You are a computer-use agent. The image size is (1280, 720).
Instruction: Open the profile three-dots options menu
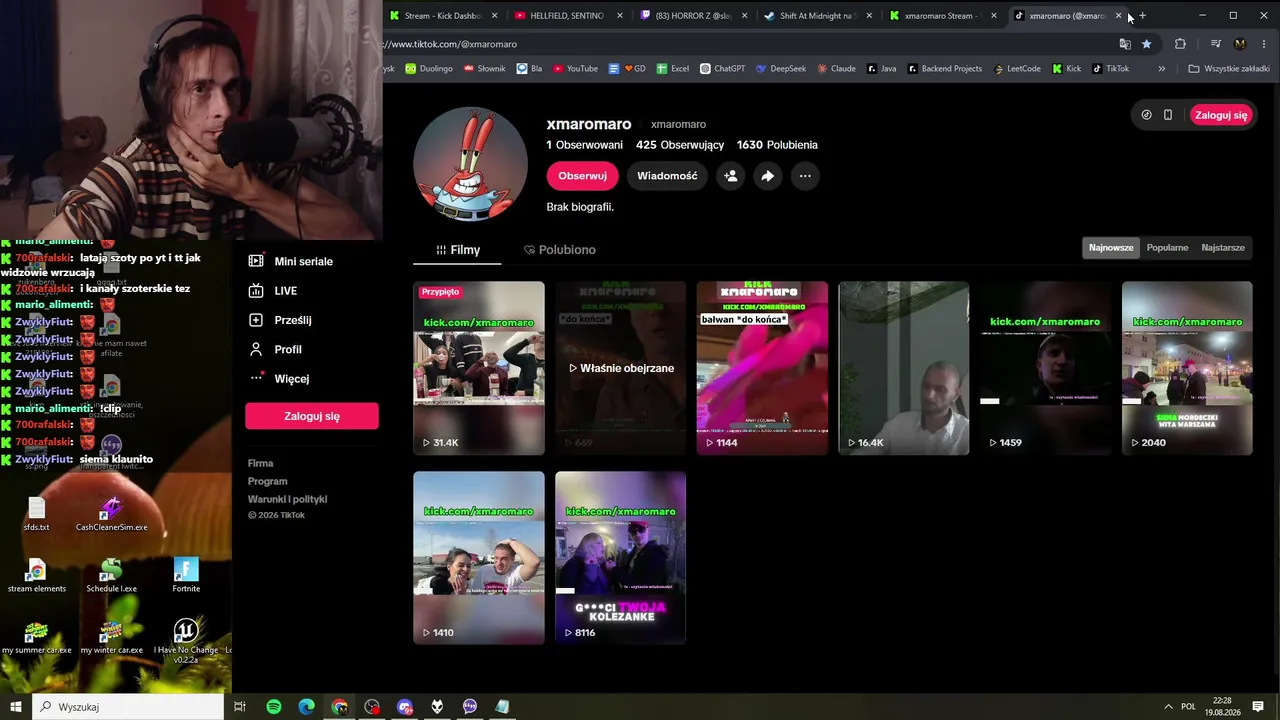tap(805, 176)
